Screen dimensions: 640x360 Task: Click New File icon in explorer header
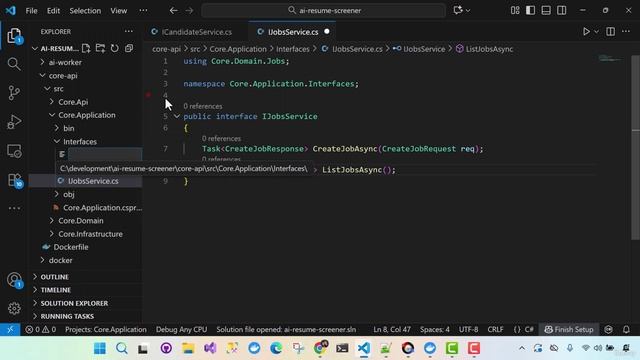86,49
